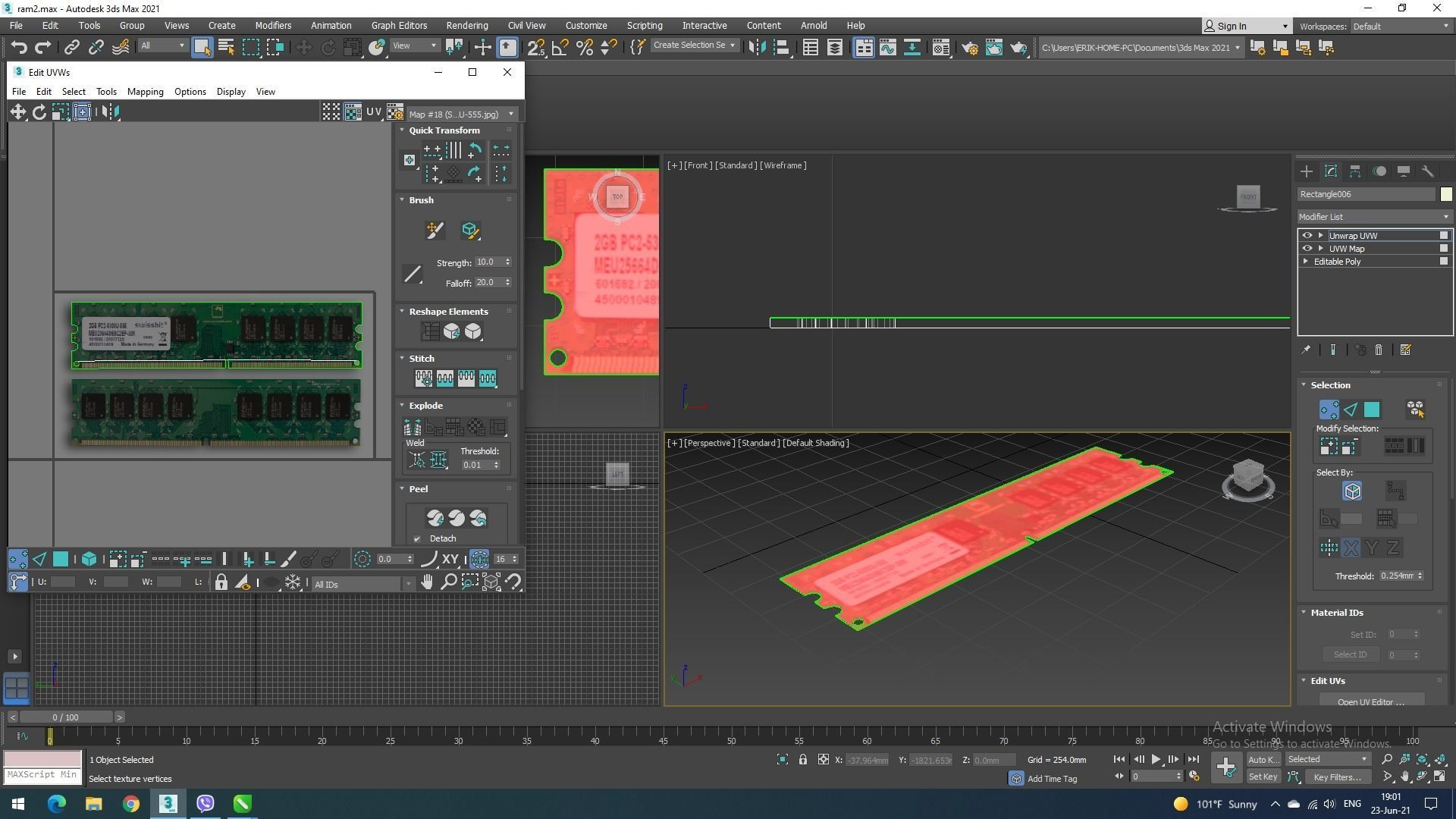Enable Polygon sub-object mode in Edit UVWs
The height and width of the screenshot is (819, 1456).
[x=61, y=560]
